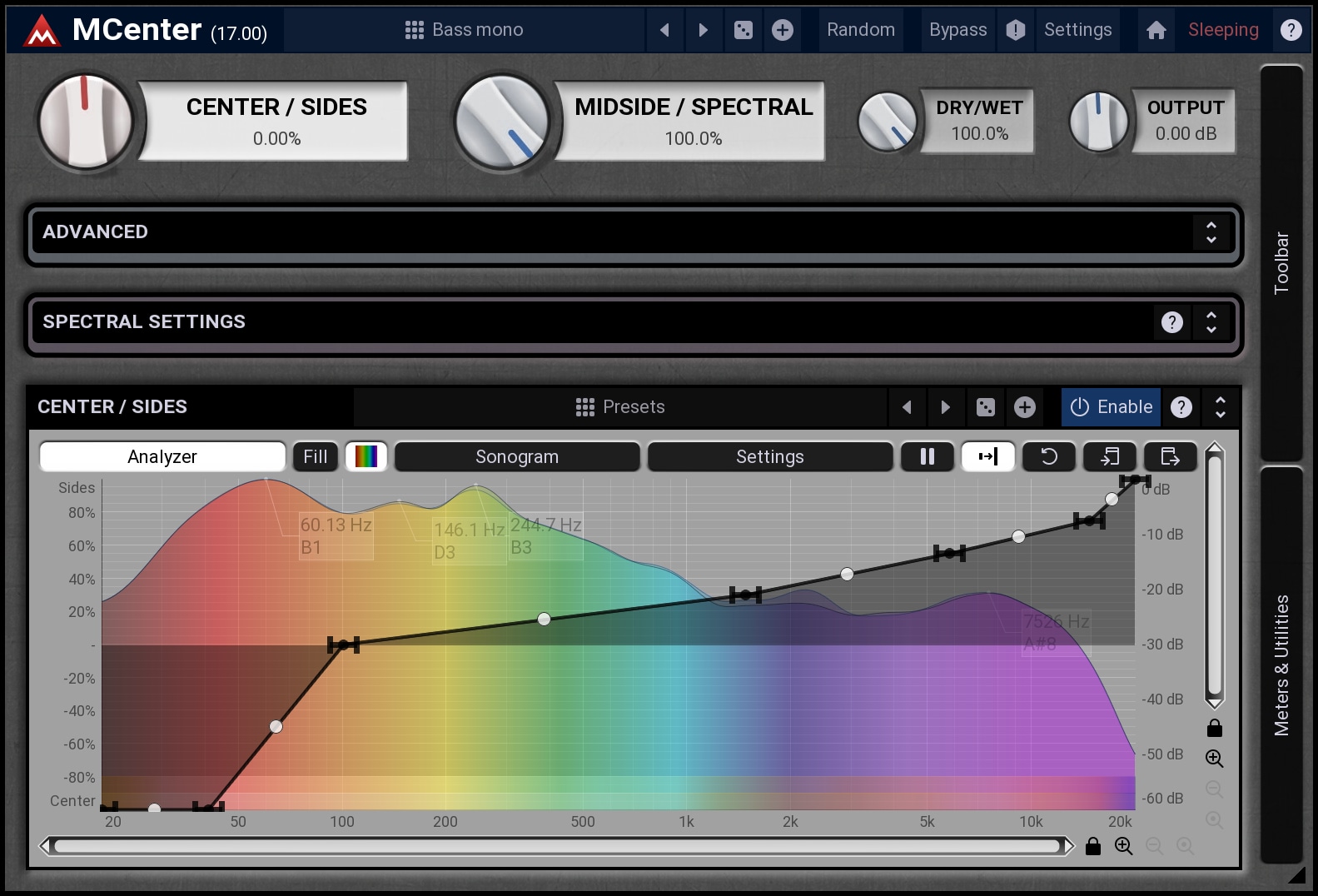Toggle the Center/Sides Enable button
The height and width of the screenshot is (896, 1318).
click(1111, 407)
